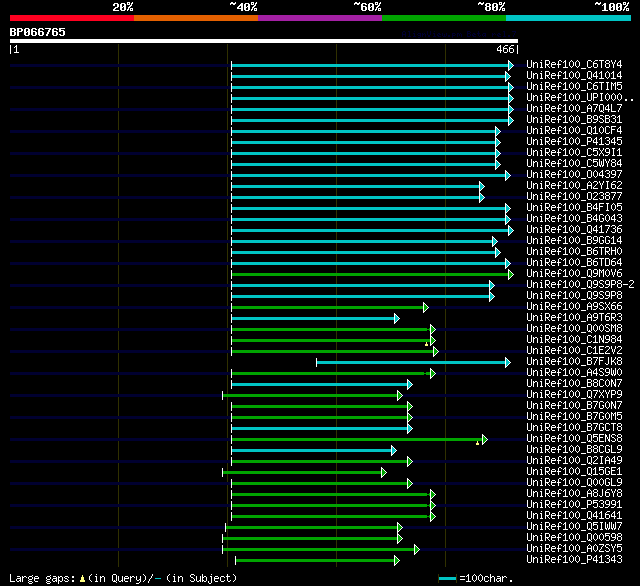Open the UniRef100_B9SB31 entry
This screenshot has width=640, height=586.
[x=574, y=120]
